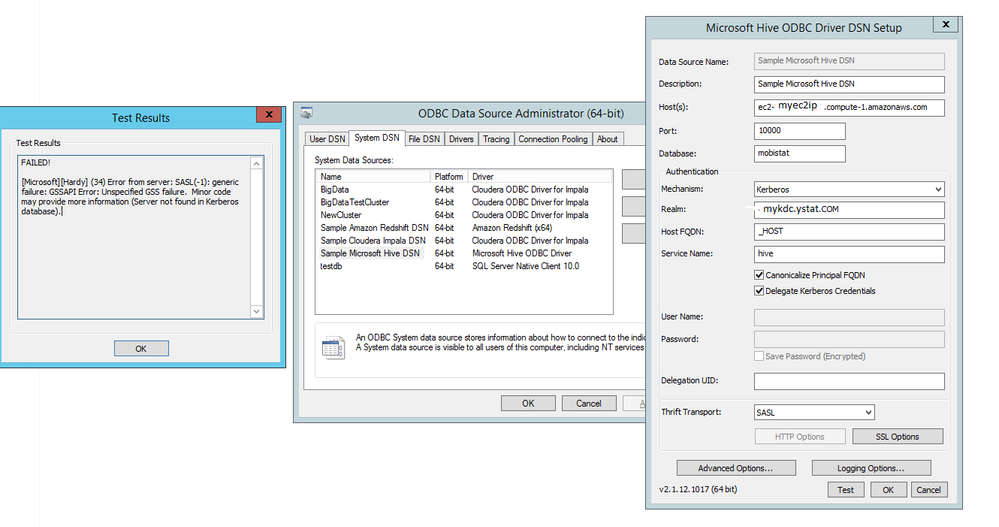The image size is (999, 527).
Task: Select the BigDataTestCluster data source row
Action: pyautogui.click(x=464, y=203)
